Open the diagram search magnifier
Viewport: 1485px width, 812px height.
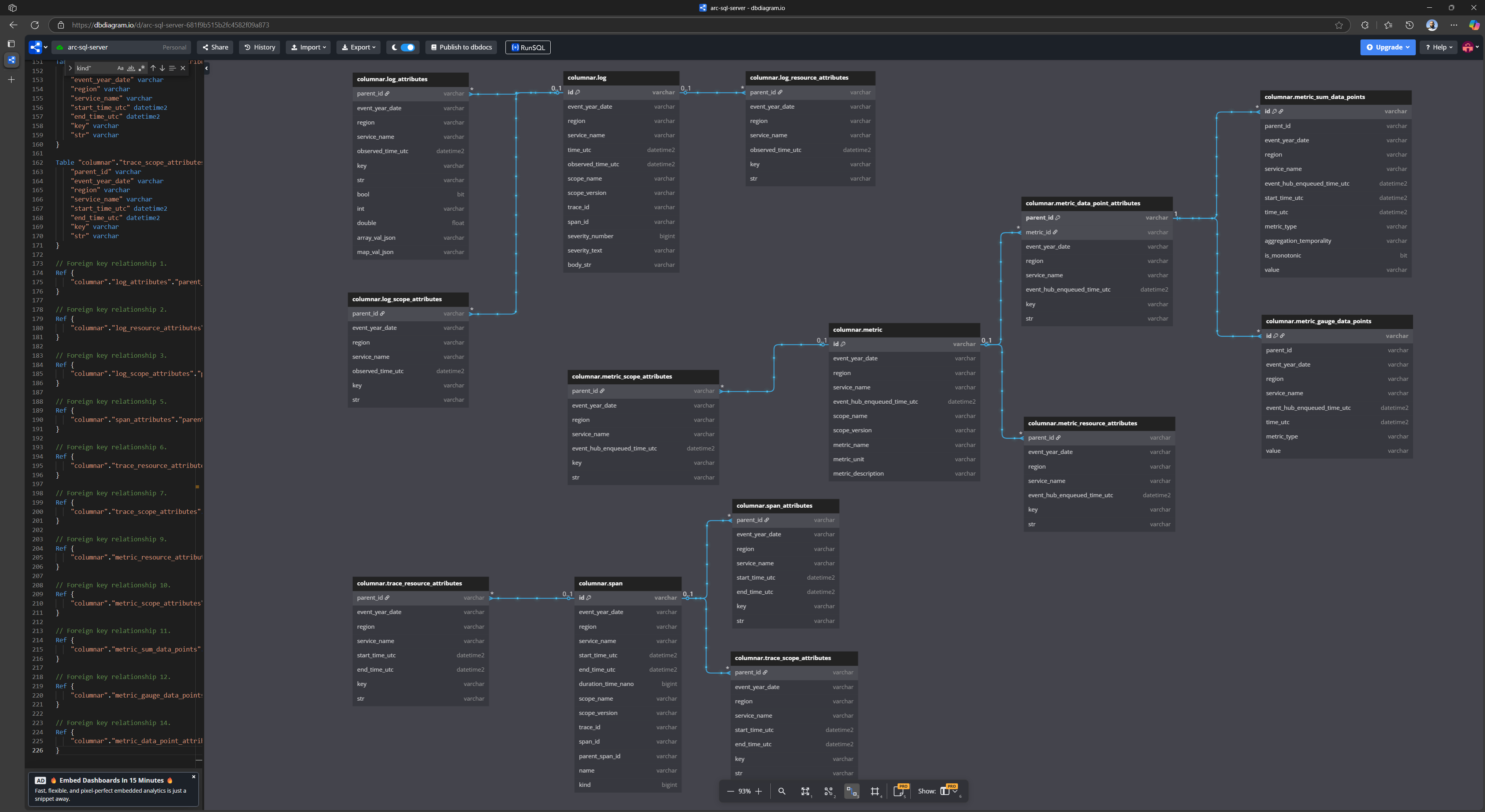[x=782, y=791]
